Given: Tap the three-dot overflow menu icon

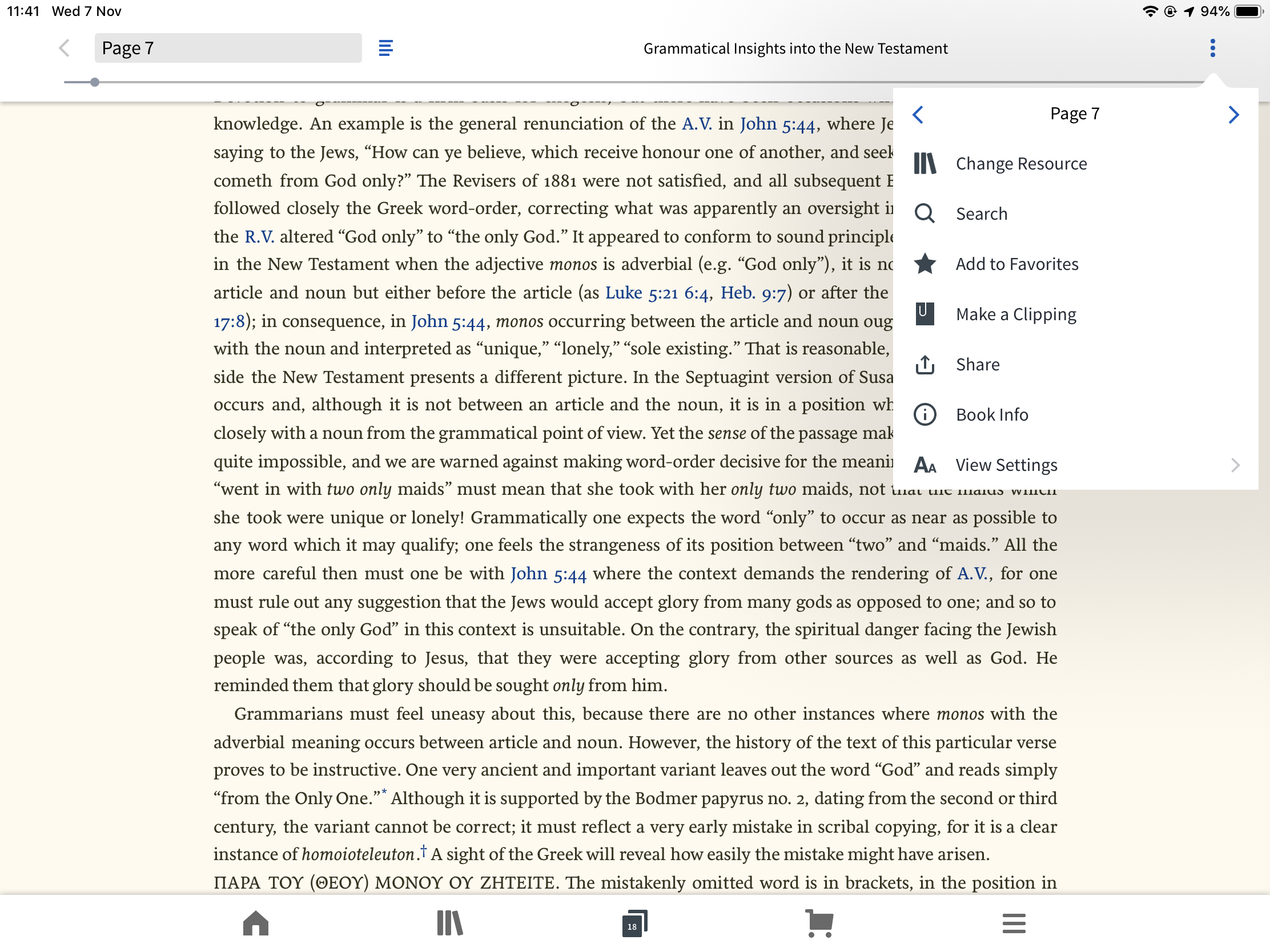Looking at the screenshot, I should pos(1212,48).
